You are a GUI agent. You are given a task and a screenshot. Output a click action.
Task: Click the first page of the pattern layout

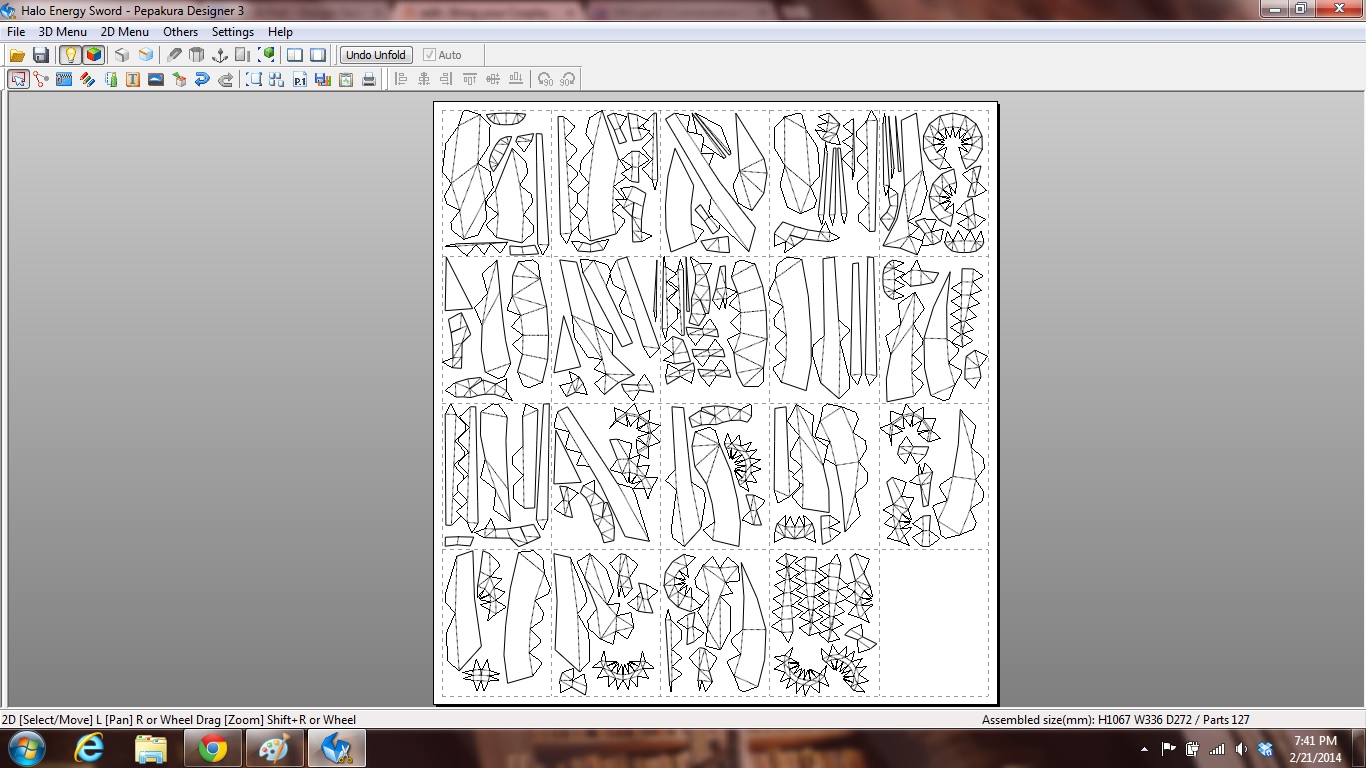(496, 182)
